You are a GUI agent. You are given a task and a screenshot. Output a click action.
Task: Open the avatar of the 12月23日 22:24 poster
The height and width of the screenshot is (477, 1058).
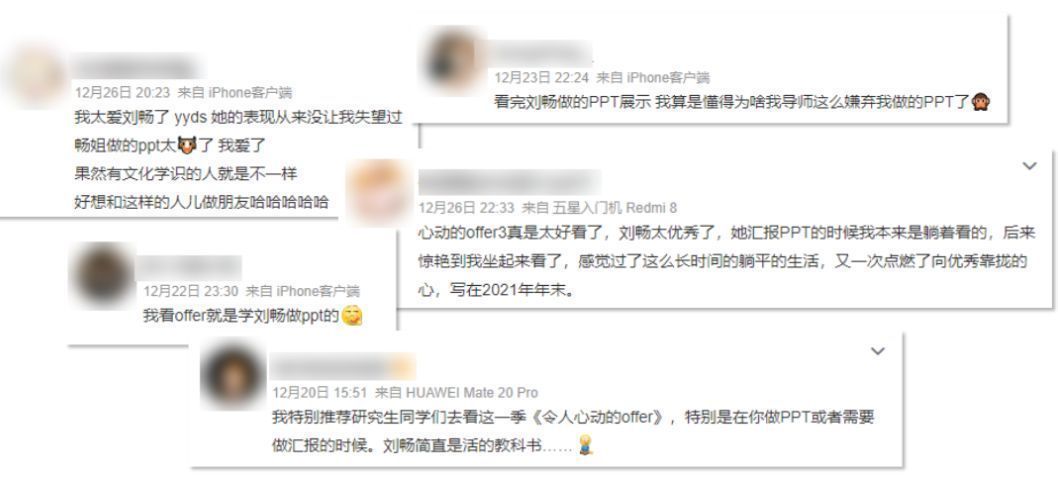[x=451, y=60]
